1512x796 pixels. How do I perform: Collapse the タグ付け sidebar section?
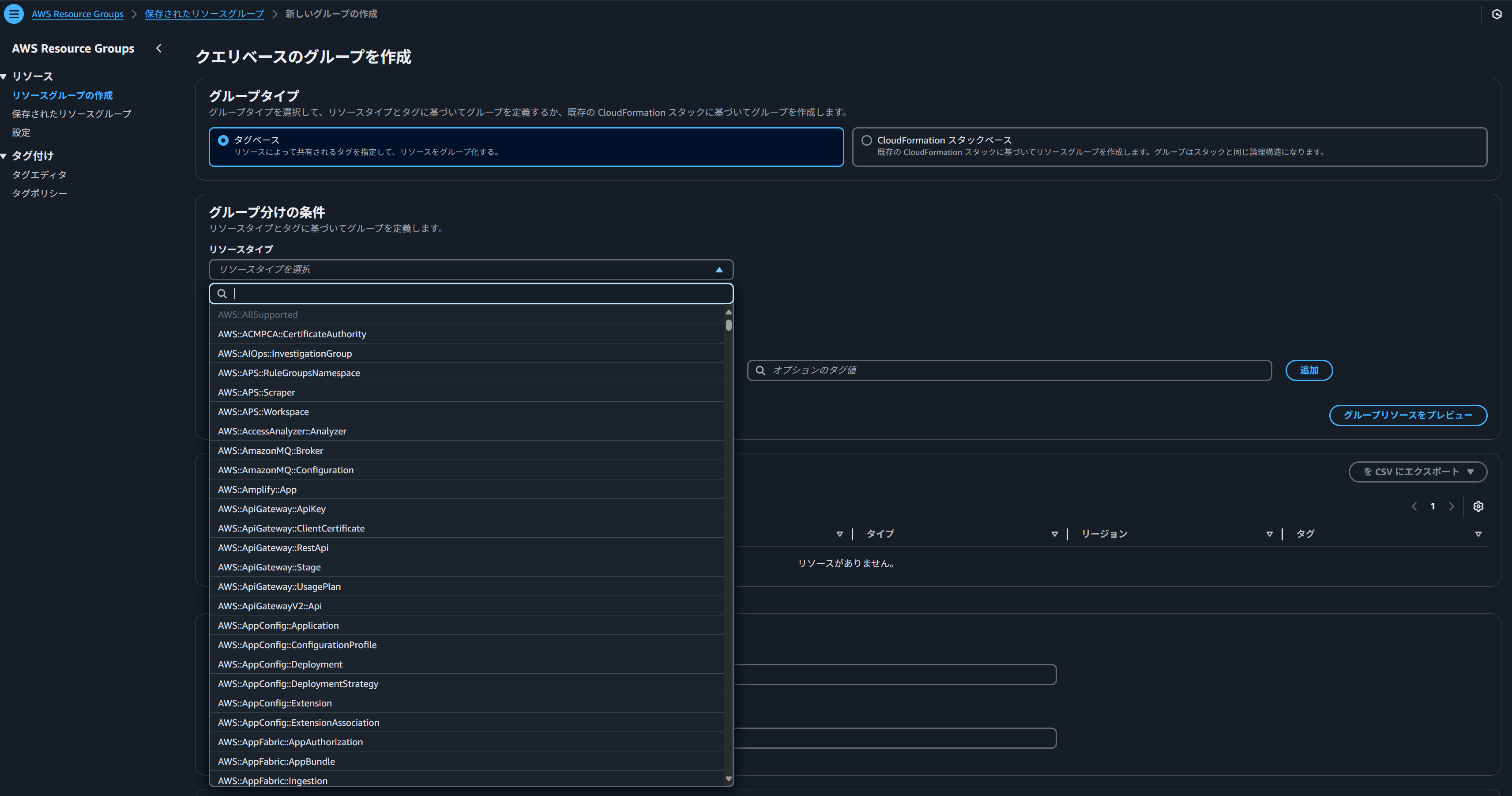click(x=4, y=155)
